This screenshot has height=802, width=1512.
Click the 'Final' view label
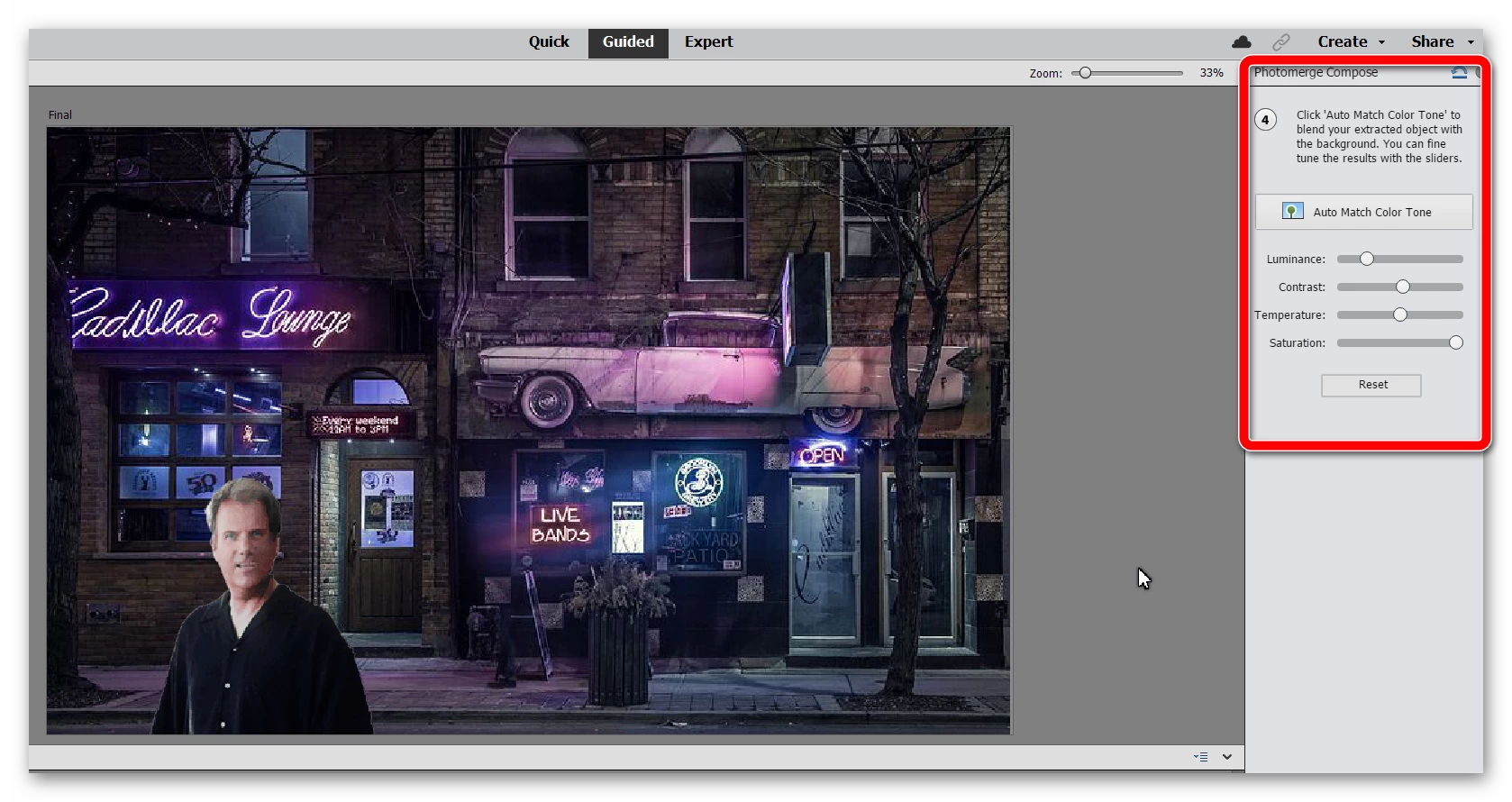tap(60, 115)
